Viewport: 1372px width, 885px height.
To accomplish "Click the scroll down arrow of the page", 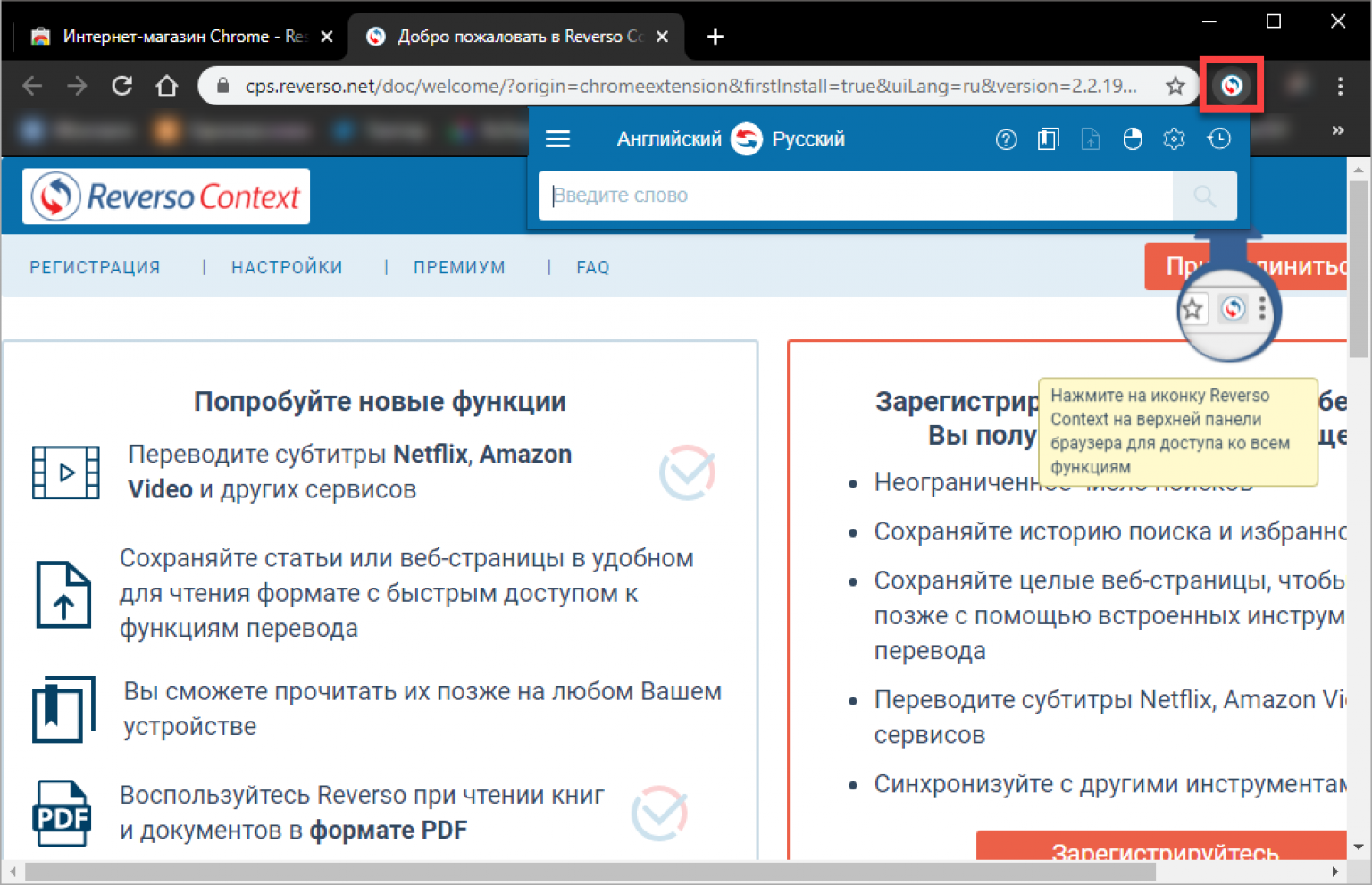I will pos(1358,847).
